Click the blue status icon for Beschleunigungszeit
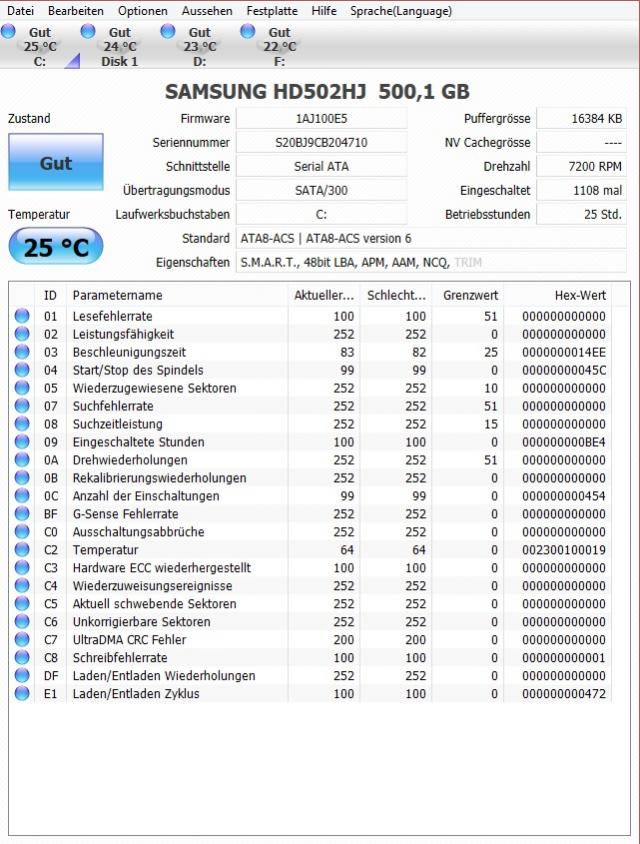The height and width of the screenshot is (844, 640). pos(22,352)
